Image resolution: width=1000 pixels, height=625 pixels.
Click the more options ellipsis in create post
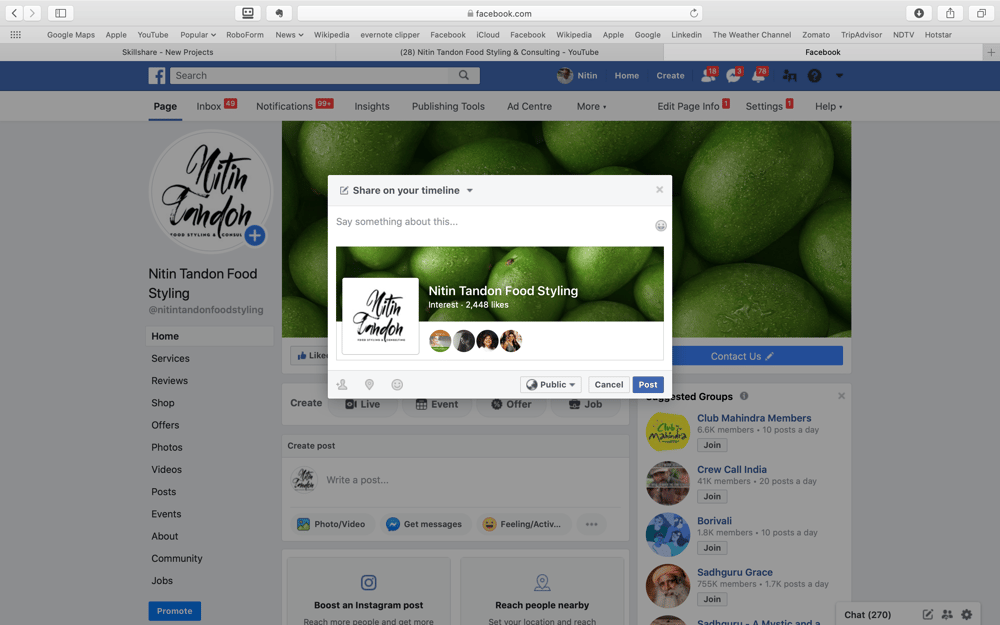click(x=592, y=524)
